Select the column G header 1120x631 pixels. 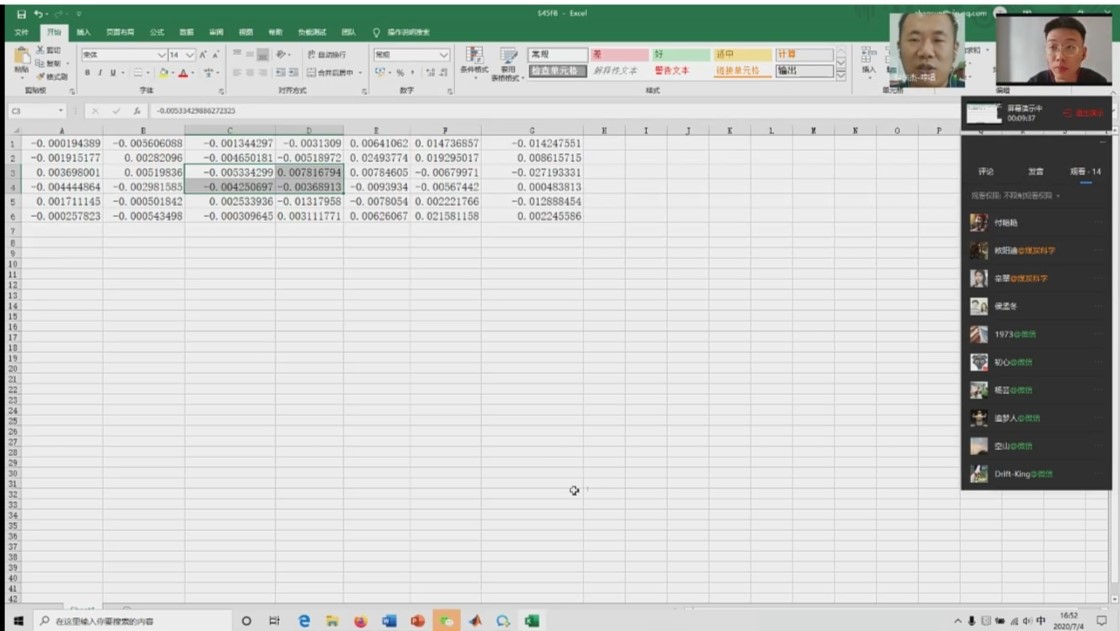point(532,130)
